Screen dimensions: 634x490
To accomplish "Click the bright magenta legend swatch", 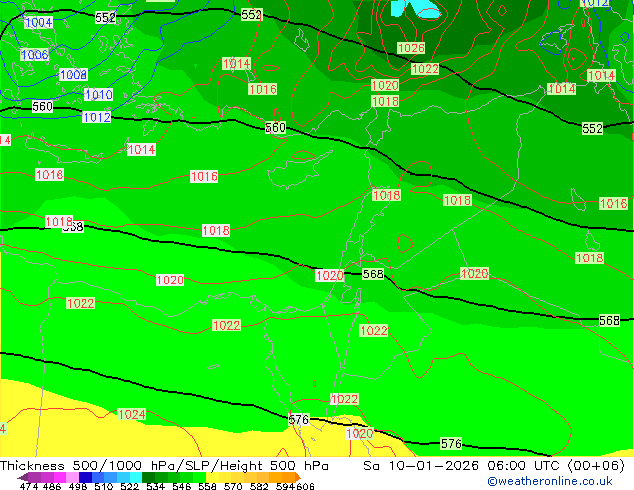I will [x=60, y=477].
